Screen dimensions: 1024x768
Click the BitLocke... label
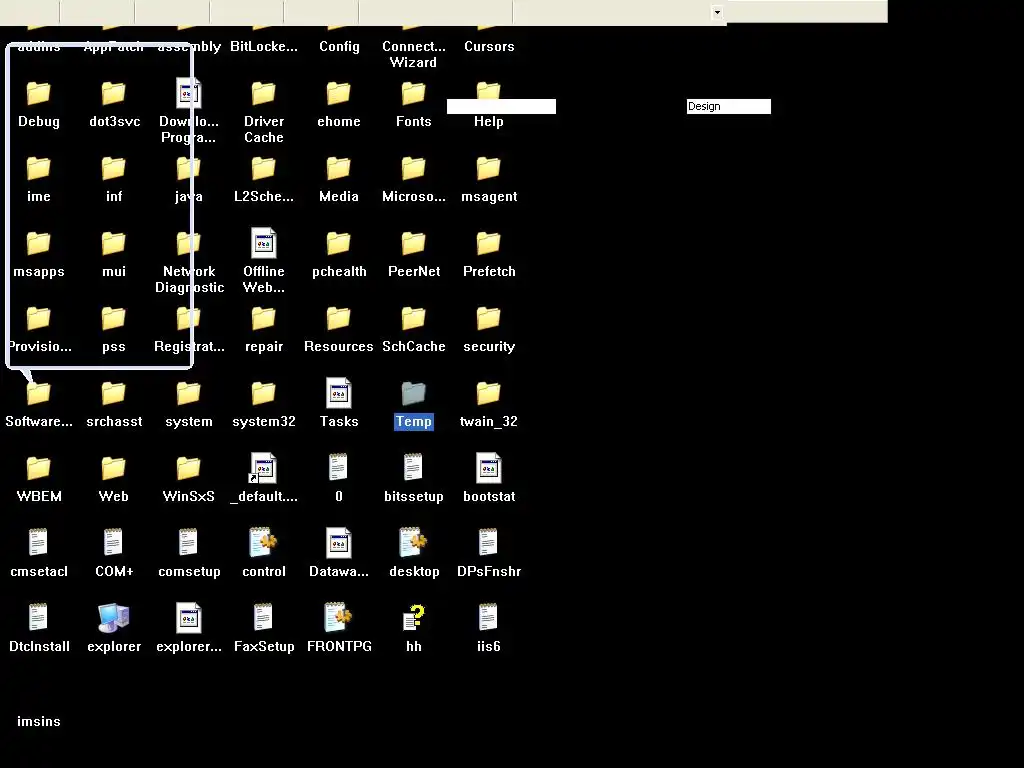(264, 46)
